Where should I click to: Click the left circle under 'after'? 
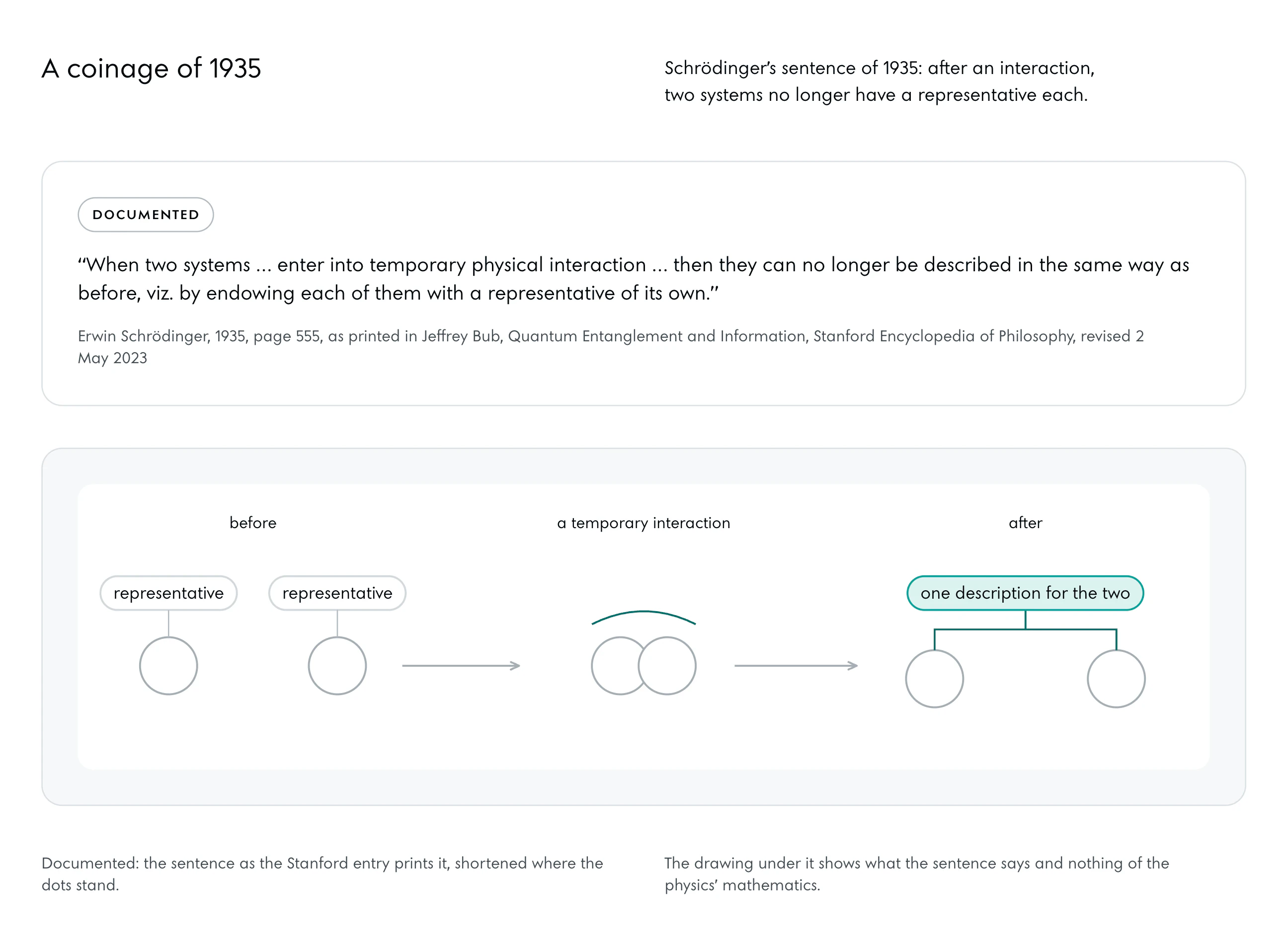pyautogui.click(x=934, y=679)
